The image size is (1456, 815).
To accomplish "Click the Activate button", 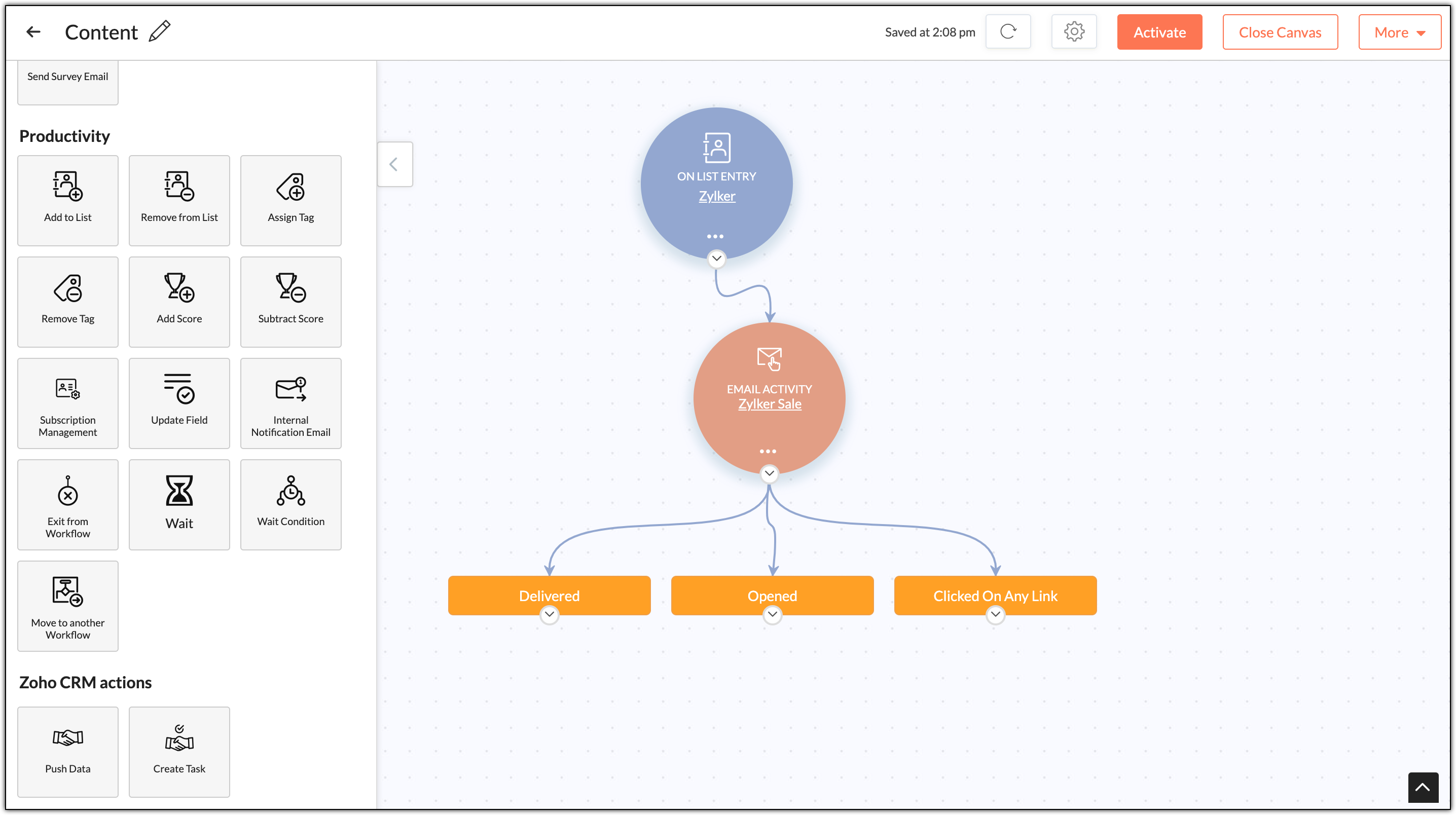I will pyautogui.click(x=1159, y=32).
